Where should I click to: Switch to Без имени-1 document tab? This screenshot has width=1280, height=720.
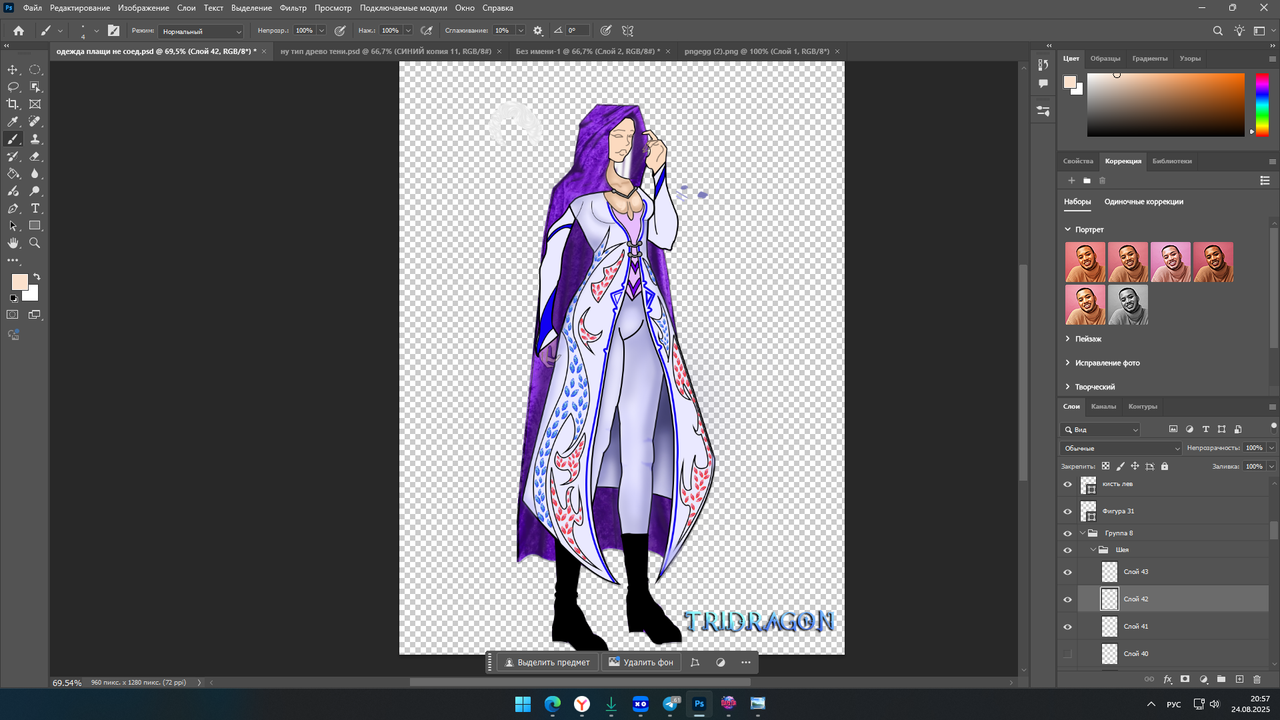(588, 50)
